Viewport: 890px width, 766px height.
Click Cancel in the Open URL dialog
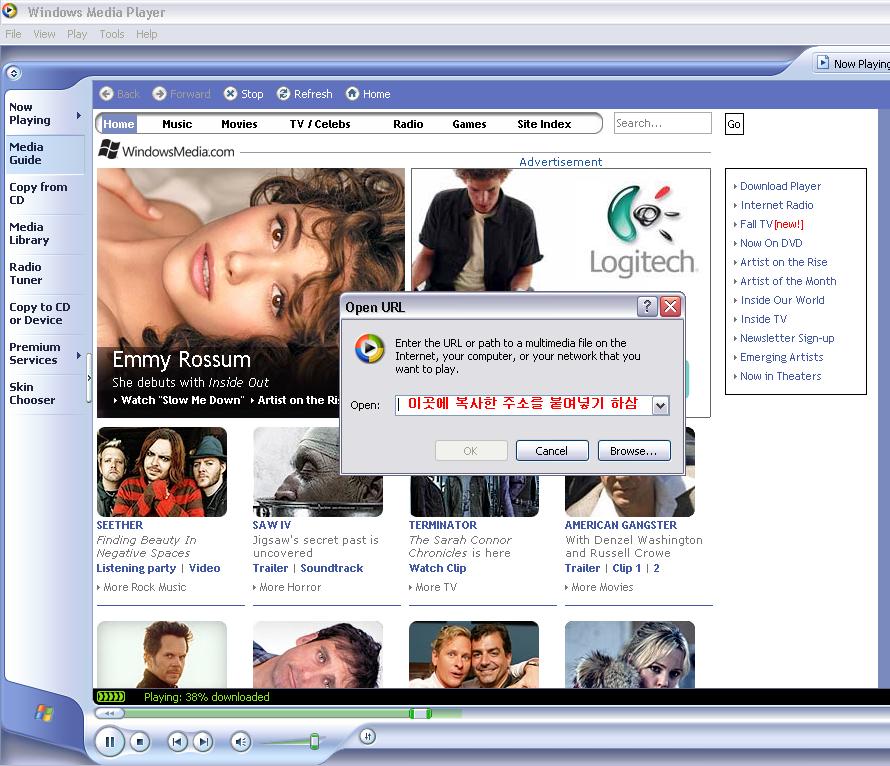coord(552,451)
